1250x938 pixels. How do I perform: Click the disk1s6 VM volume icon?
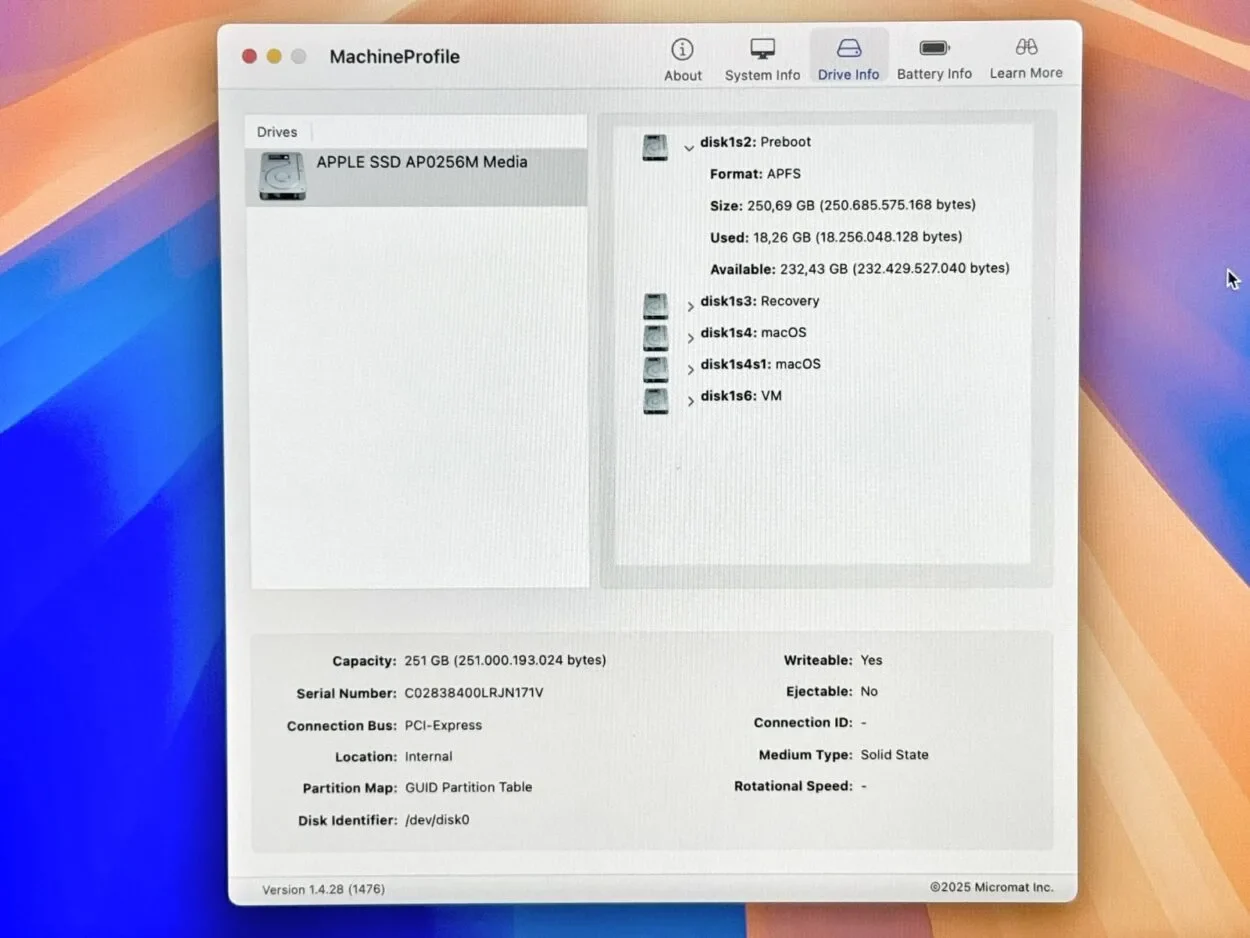pos(655,401)
